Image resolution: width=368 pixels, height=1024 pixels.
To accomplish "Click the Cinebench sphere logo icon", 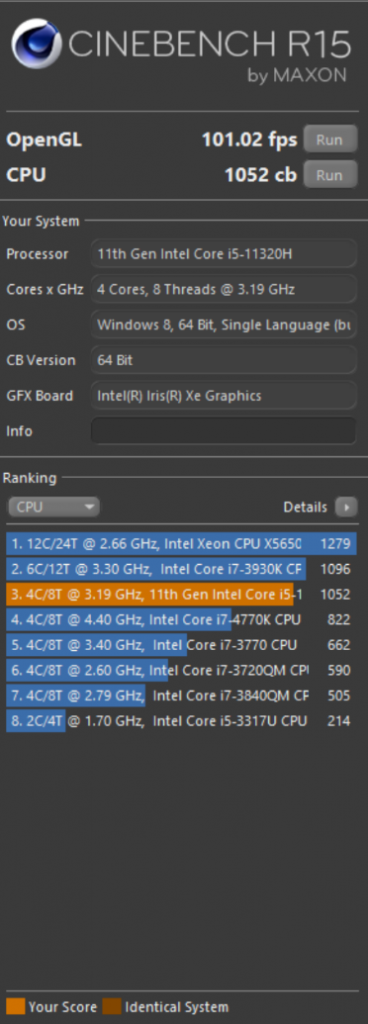I will pyautogui.click(x=37, y=44).
